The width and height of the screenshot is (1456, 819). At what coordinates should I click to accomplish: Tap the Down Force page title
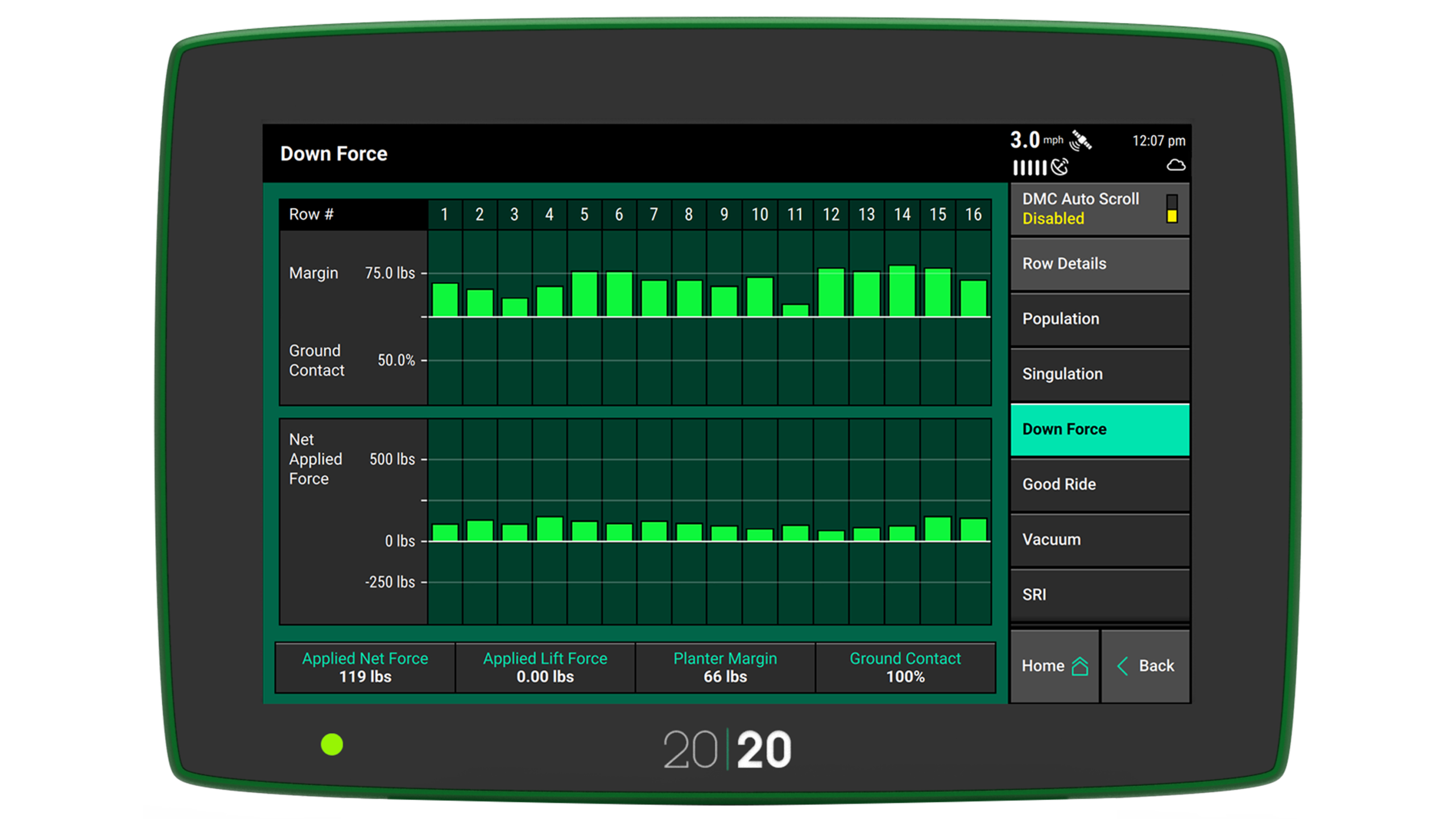(334, 154)
